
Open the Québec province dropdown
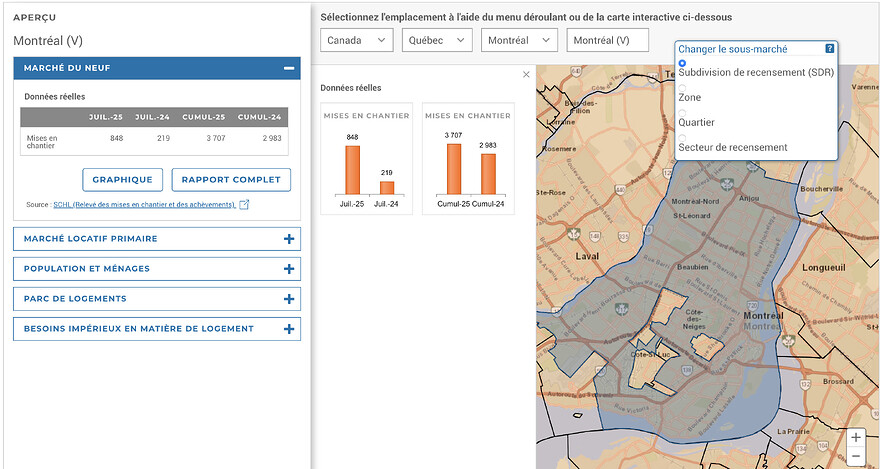tap(437, 40)
